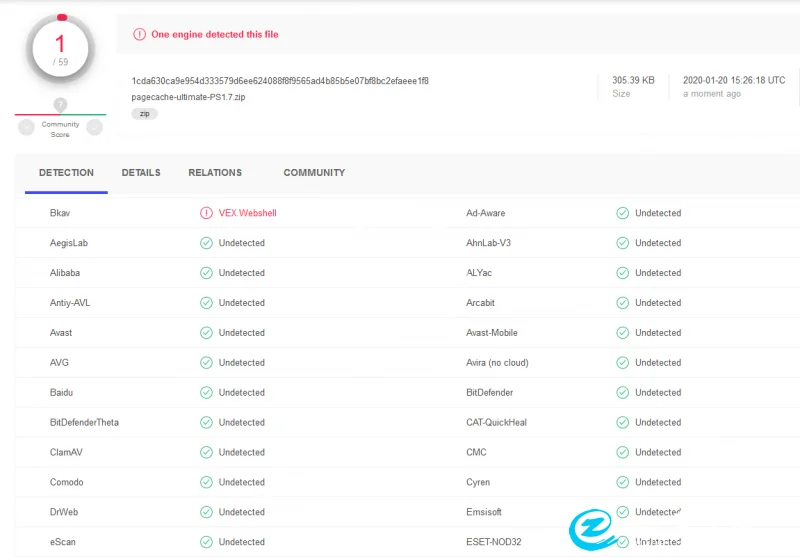Switch to the DETECTION tab
800x557 pixels.
[x=66, y=173]
